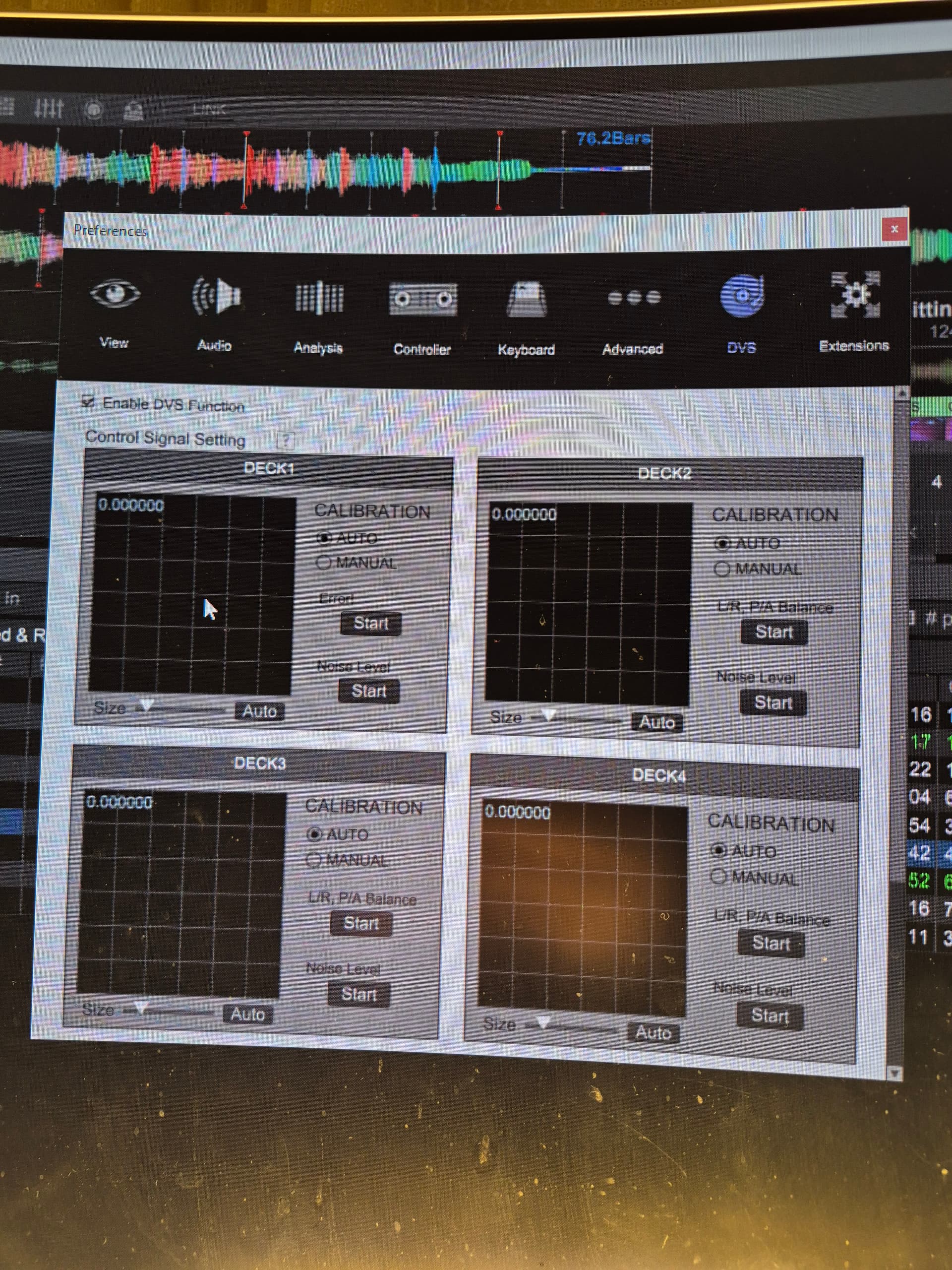952x1270 pixels.
Task: Open the Controller preferences icon
Action: (423, 299)
